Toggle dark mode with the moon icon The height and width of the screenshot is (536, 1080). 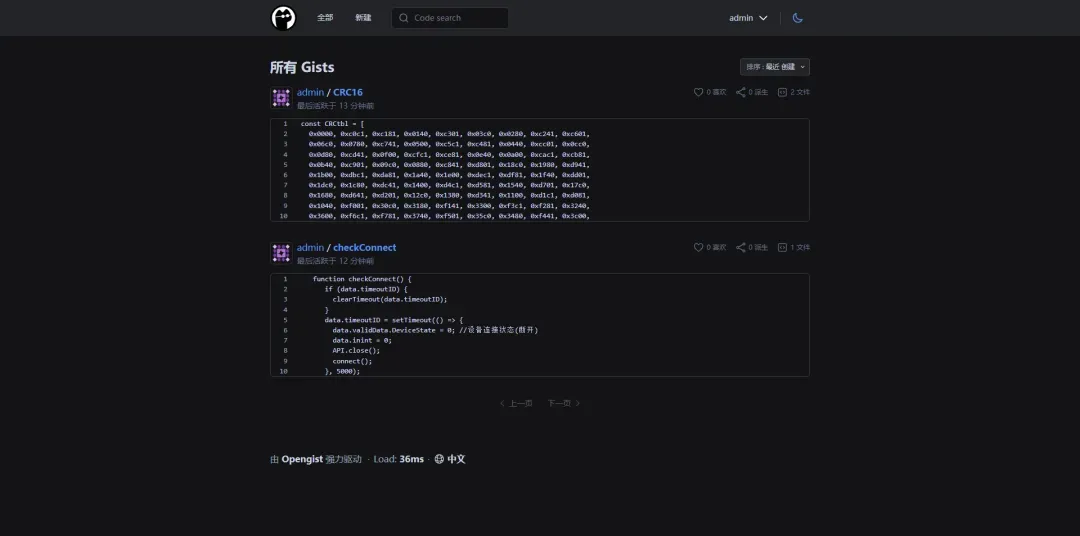pos(797,18)
